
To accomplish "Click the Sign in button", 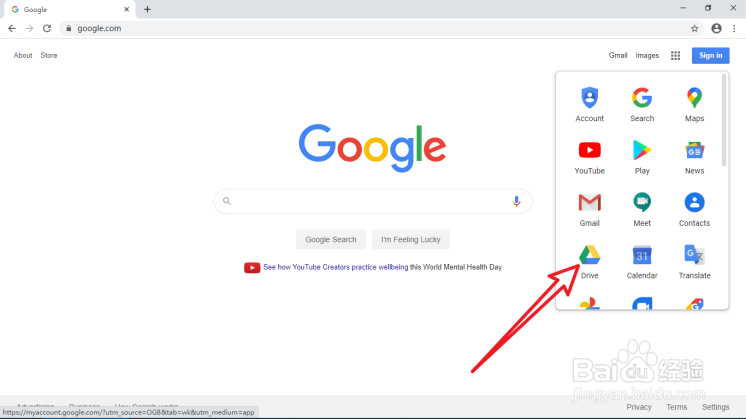I will pyautogui.click(x=710, y=56).
